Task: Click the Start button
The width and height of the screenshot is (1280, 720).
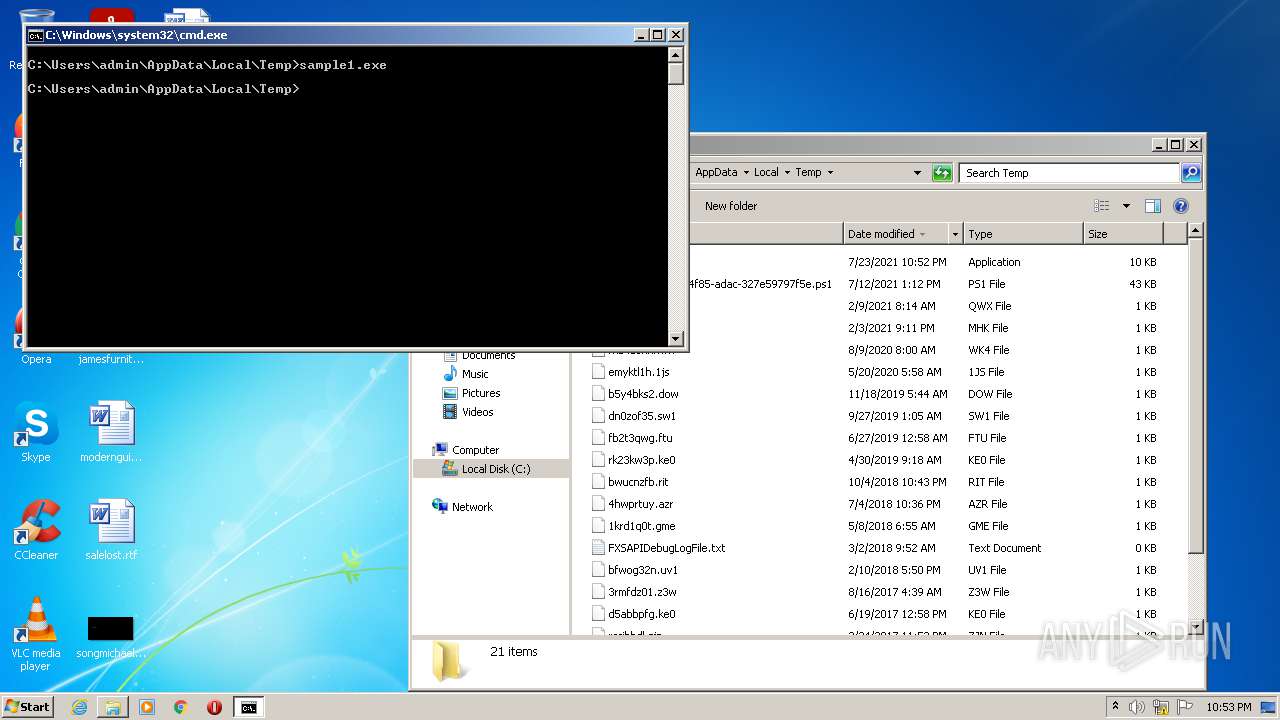Action: click(27, 706)
